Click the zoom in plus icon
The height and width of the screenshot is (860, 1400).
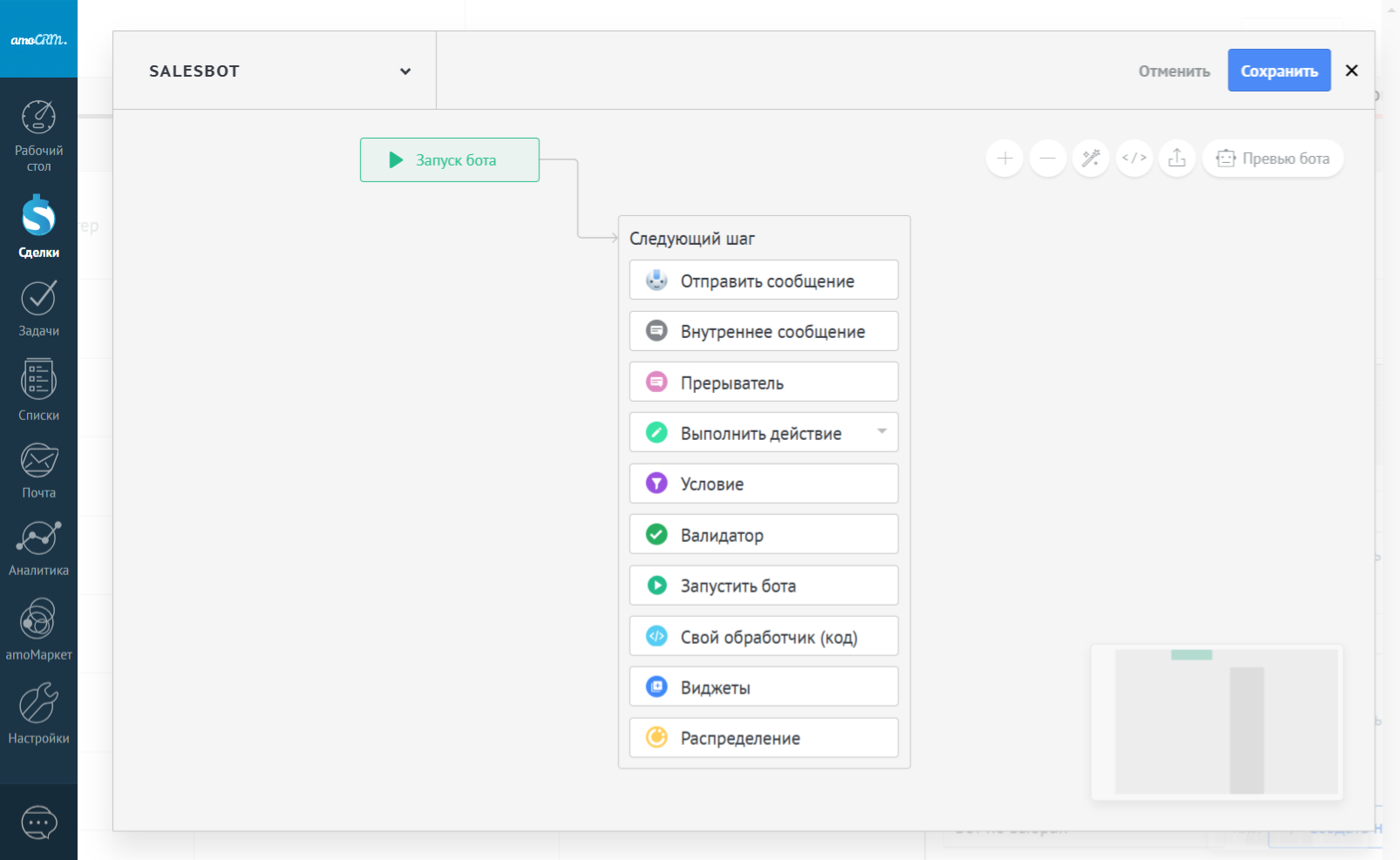pos(1004,159)
